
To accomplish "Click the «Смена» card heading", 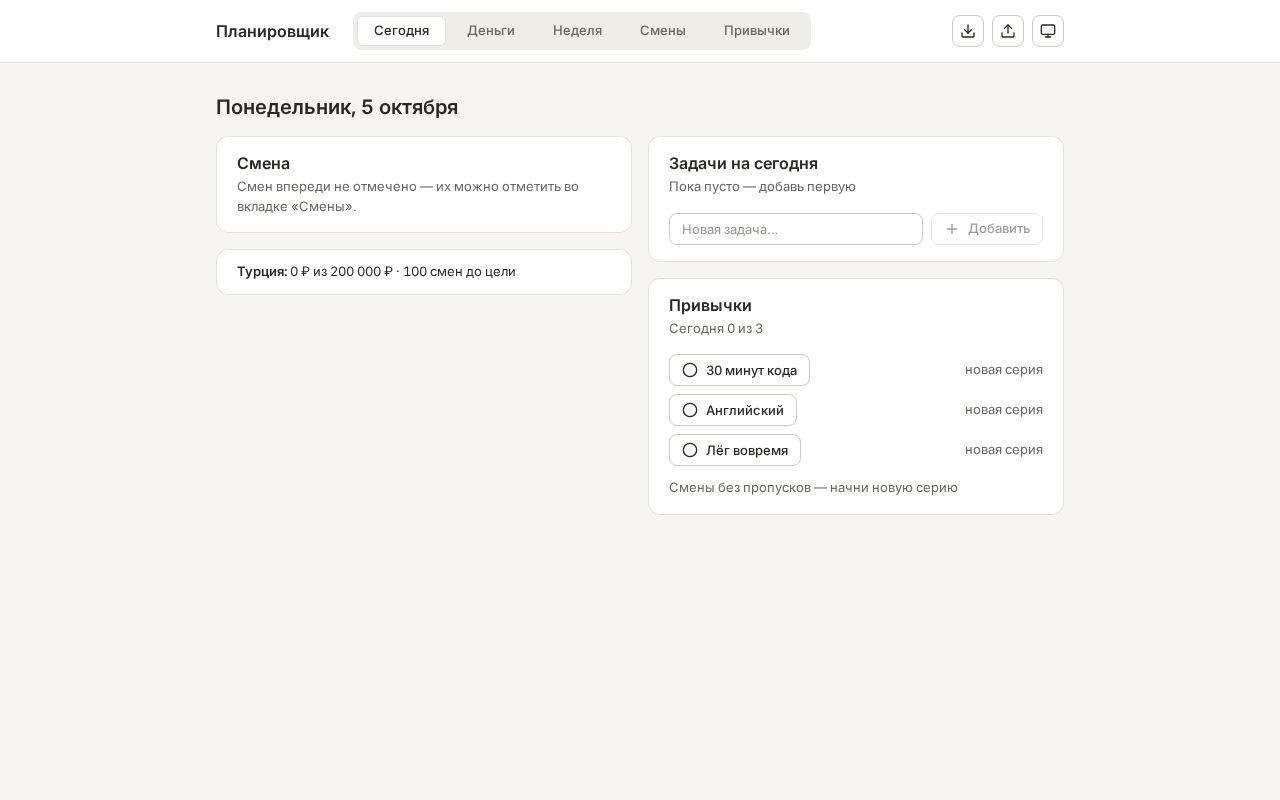I will click(263, 163).
